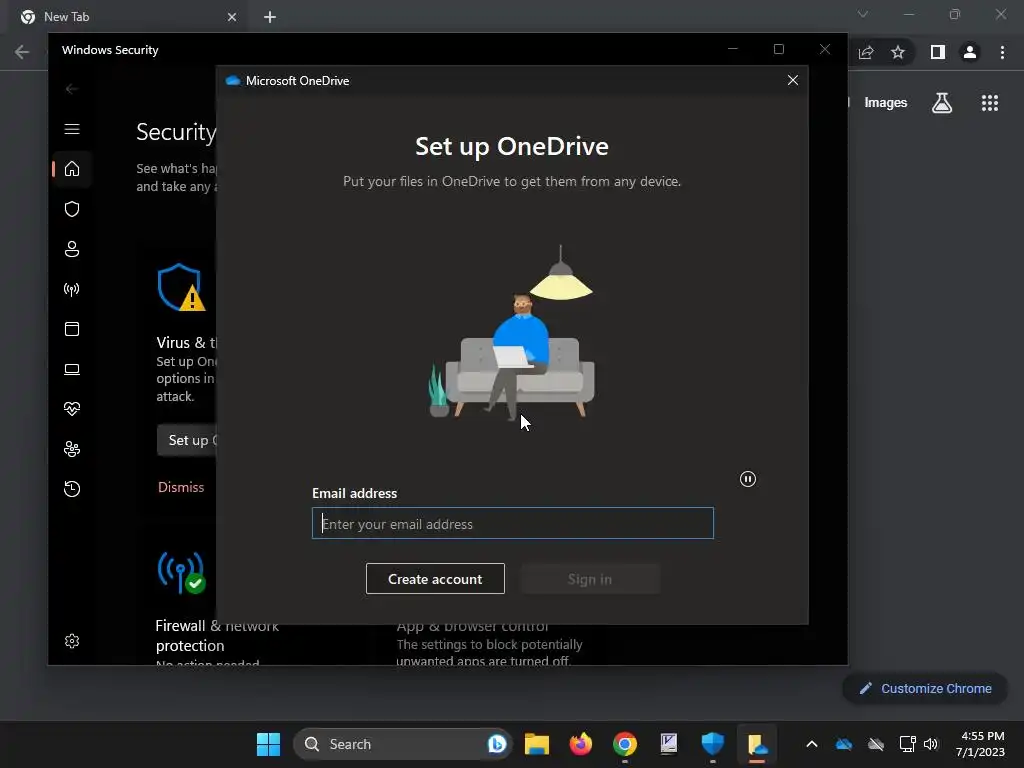Open Device performance & health heart icon
1024x768 pixels.
(x=72, y=409)
